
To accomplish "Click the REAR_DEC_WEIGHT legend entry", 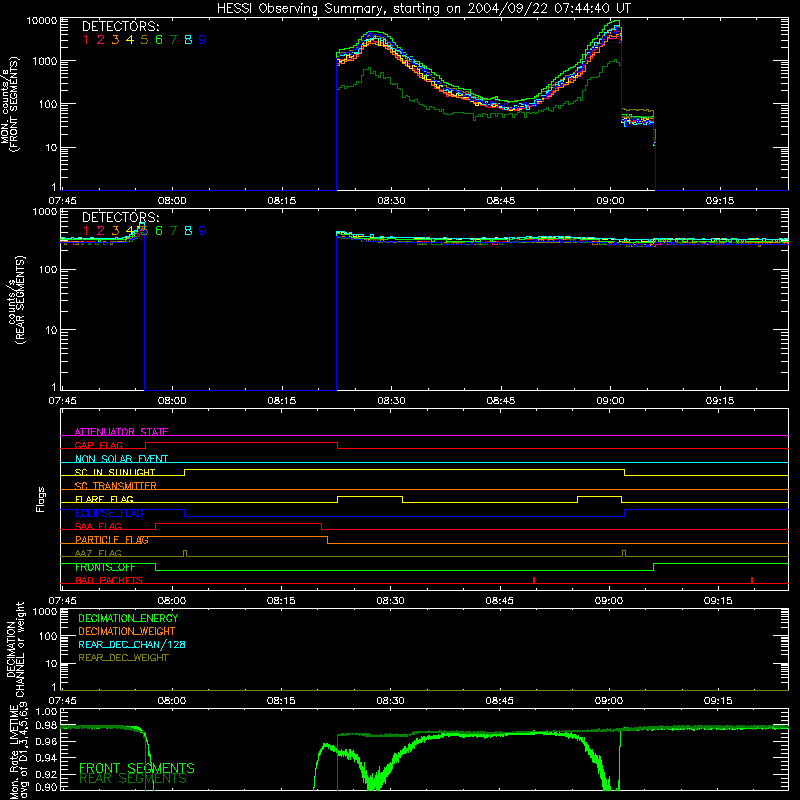I will pyautogui.click(x=123, y=658).
